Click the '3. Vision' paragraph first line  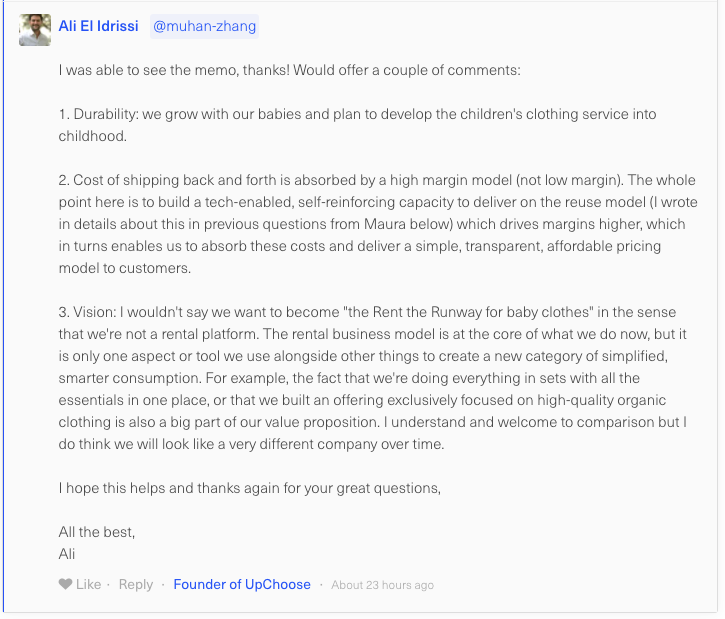[x=367, y=312]
